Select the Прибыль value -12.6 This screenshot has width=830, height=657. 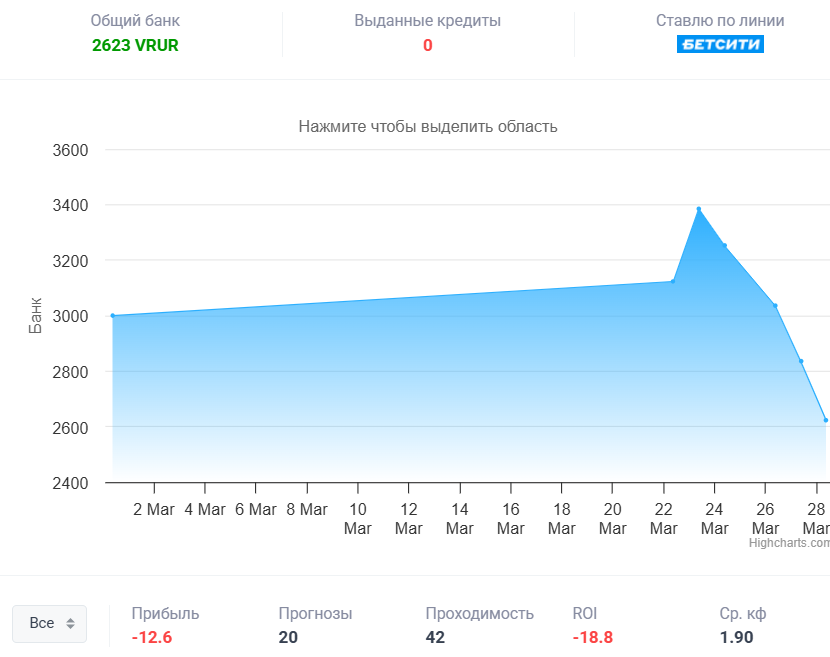pos(152,637)
